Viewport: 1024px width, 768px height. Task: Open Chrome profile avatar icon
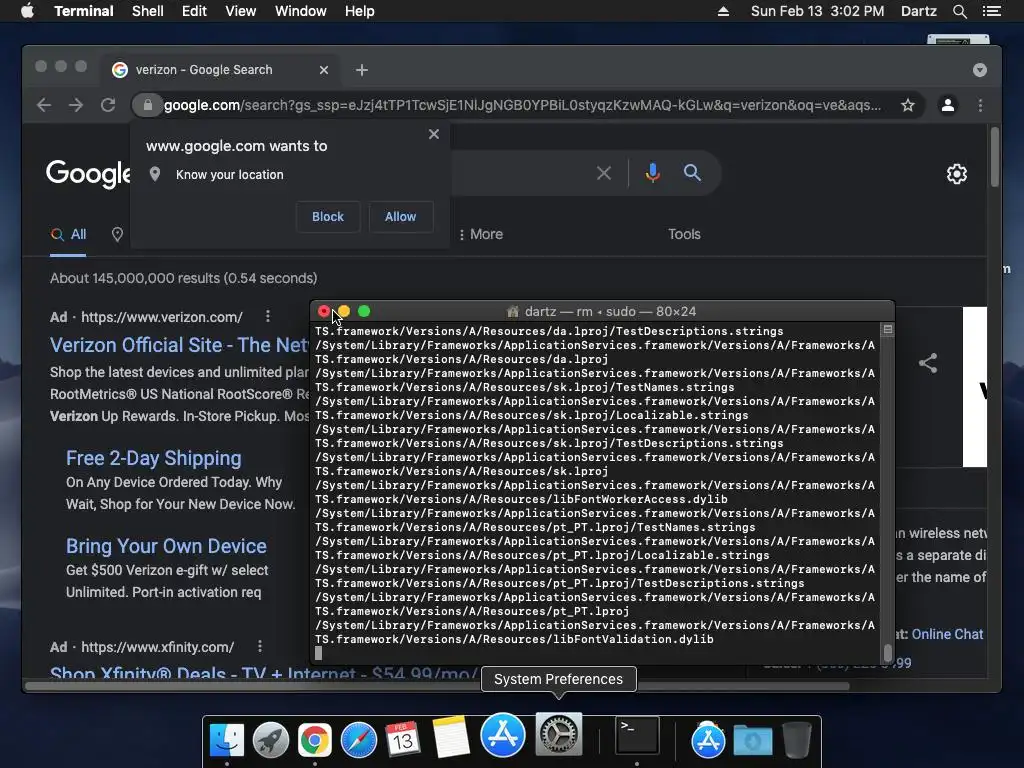click(948, 105)
